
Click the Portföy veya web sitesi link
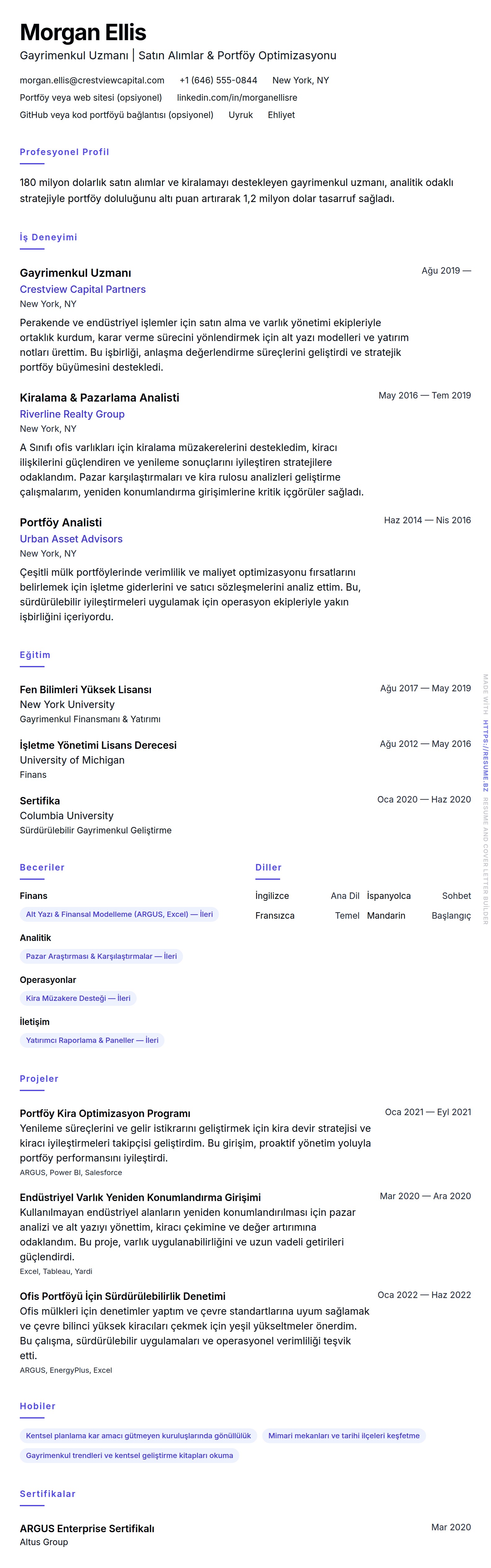(91, 97)
